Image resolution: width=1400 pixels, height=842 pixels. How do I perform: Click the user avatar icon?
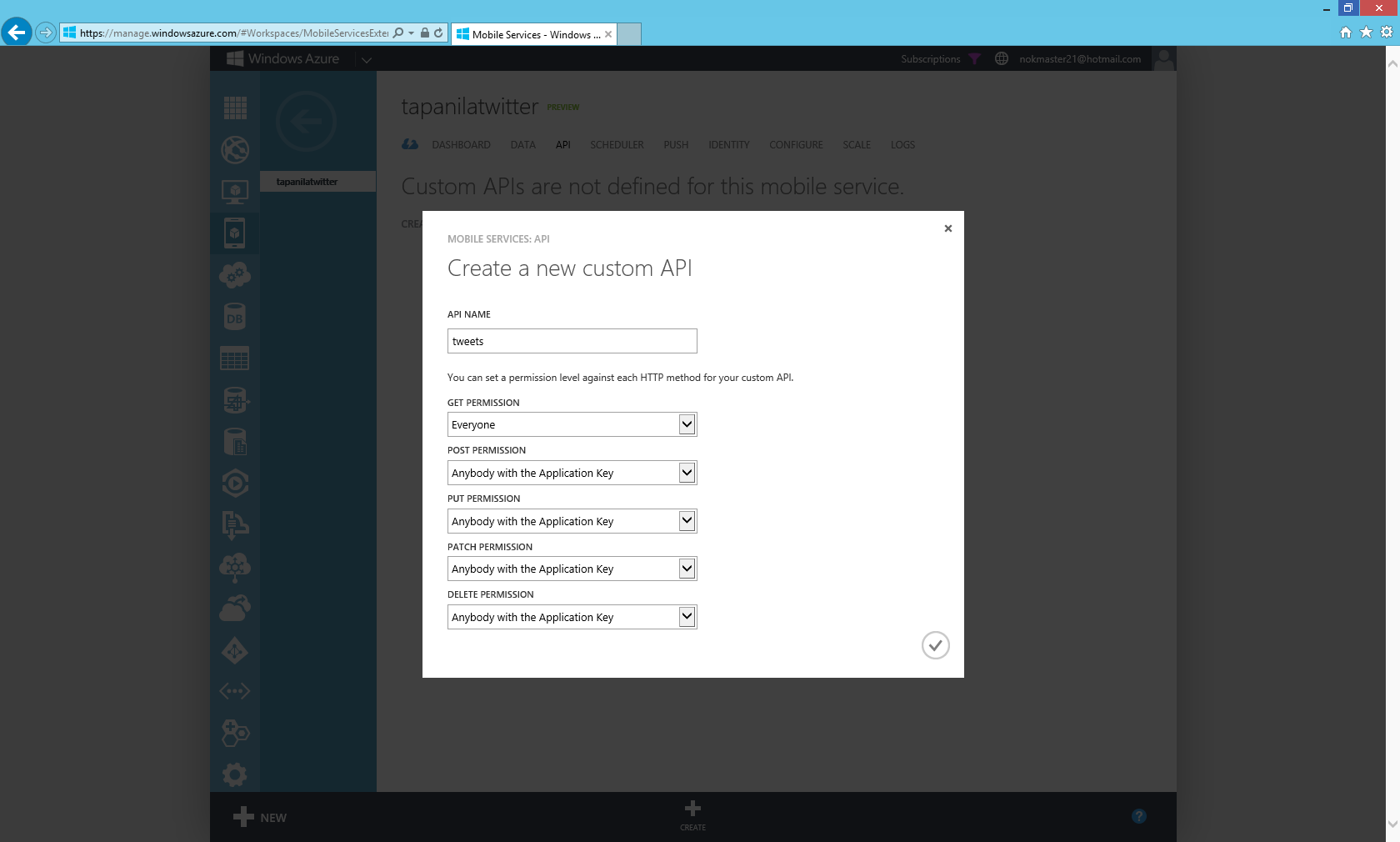point(1164,58)
